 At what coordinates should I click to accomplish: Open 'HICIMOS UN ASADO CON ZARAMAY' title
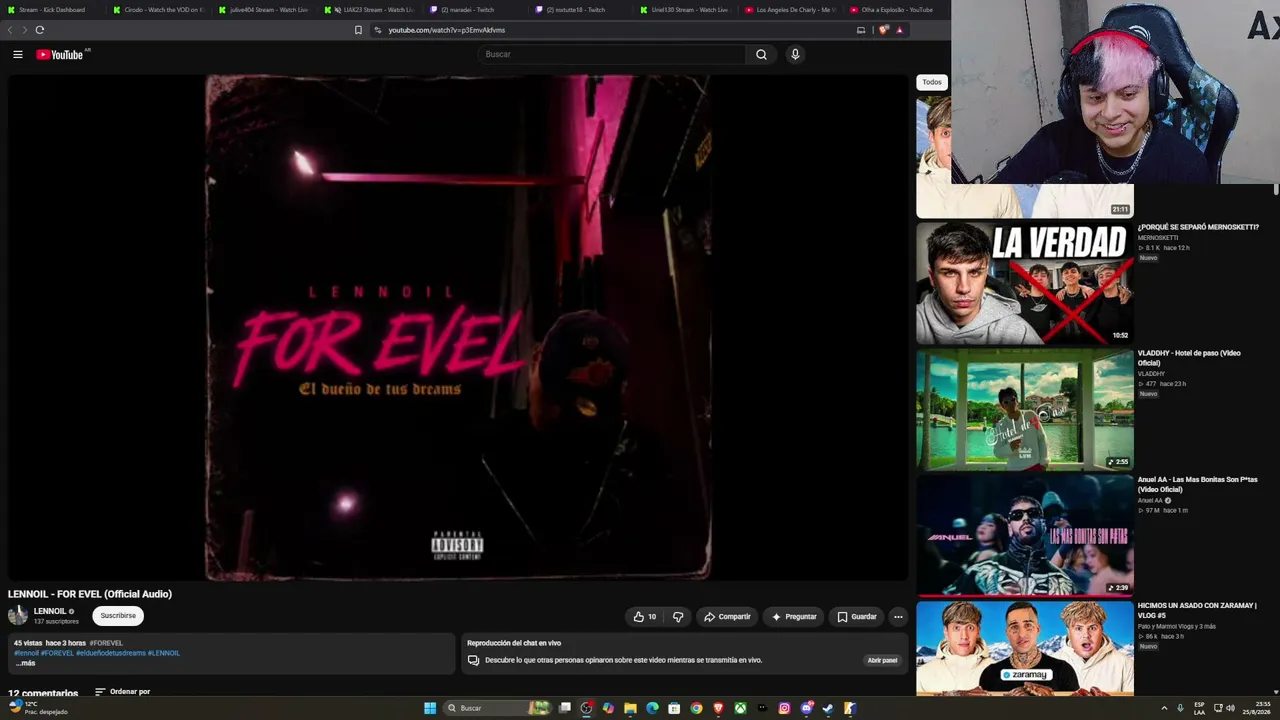1197,610
